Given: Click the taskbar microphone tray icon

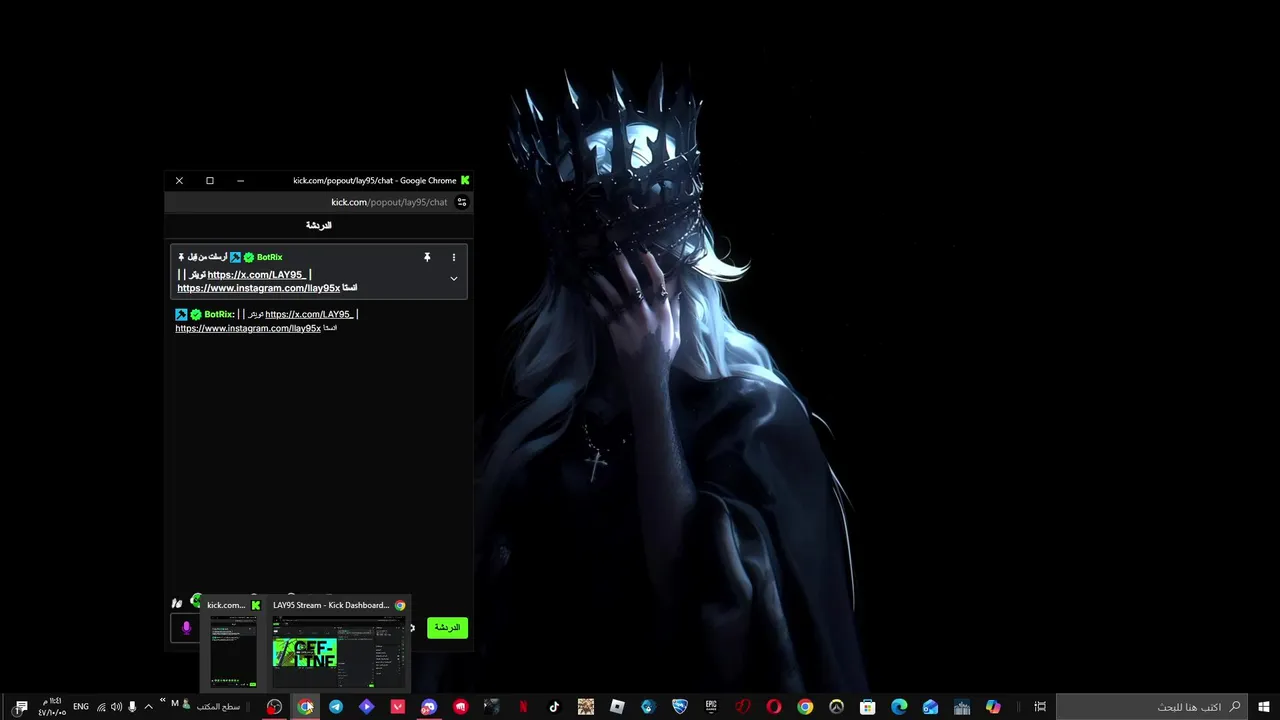Looking at the screenshot, I should pos(132,707).
